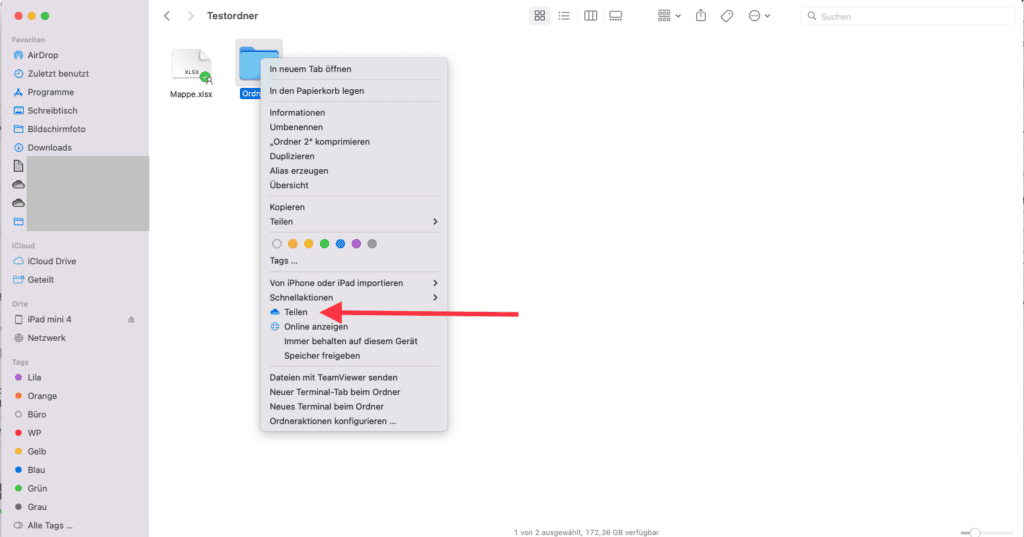The width and height of the screenshot is (1024, 537).
Task: Open the Action menu (ellipsis) in toolbar
Action: tap(759, 16)
